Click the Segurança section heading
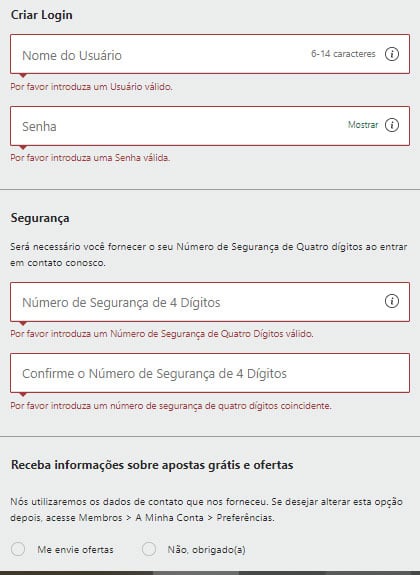The height and width of the screenshot is (575, 420). tap(40, 218)
